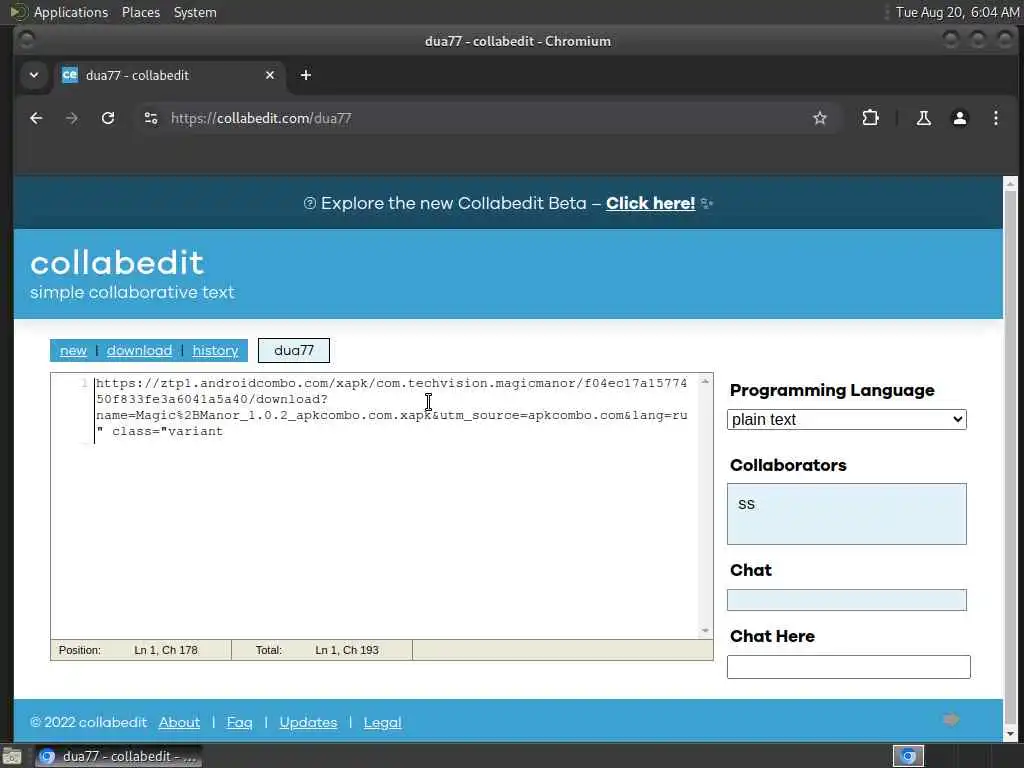The width and height of the screenshot is (1024, 768).
Task: Open the System menu
Action: (x=195, y=12)
